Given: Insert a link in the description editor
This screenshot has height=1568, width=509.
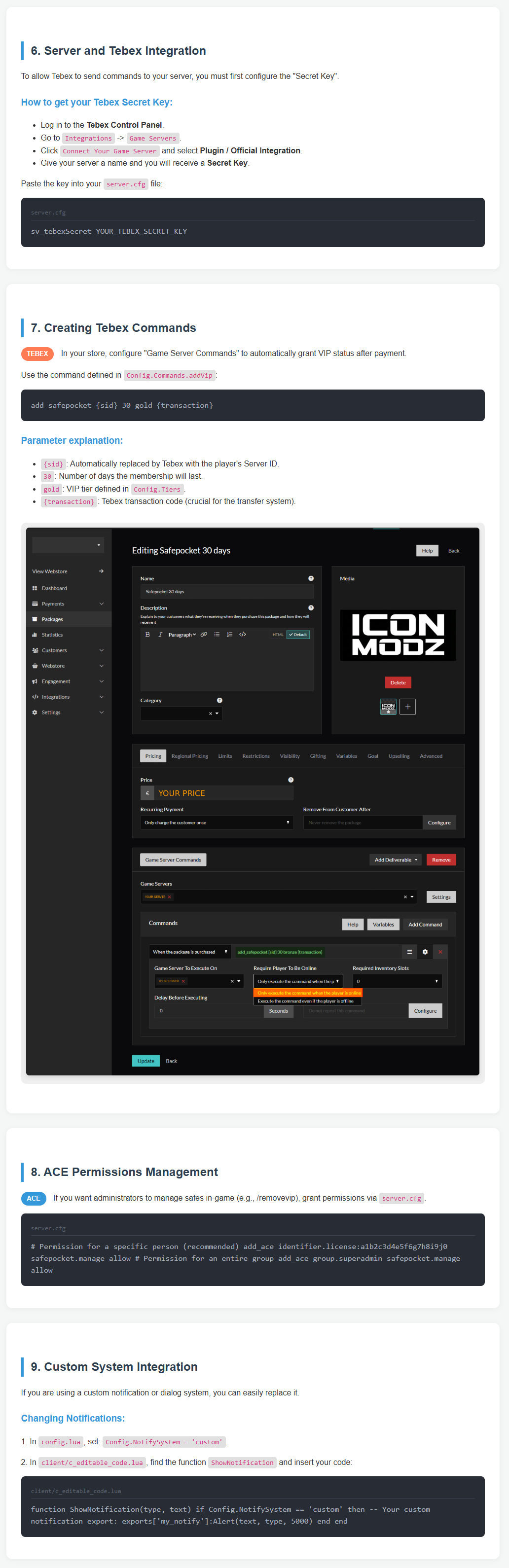Looking at the screenshot, I should 204,634.
